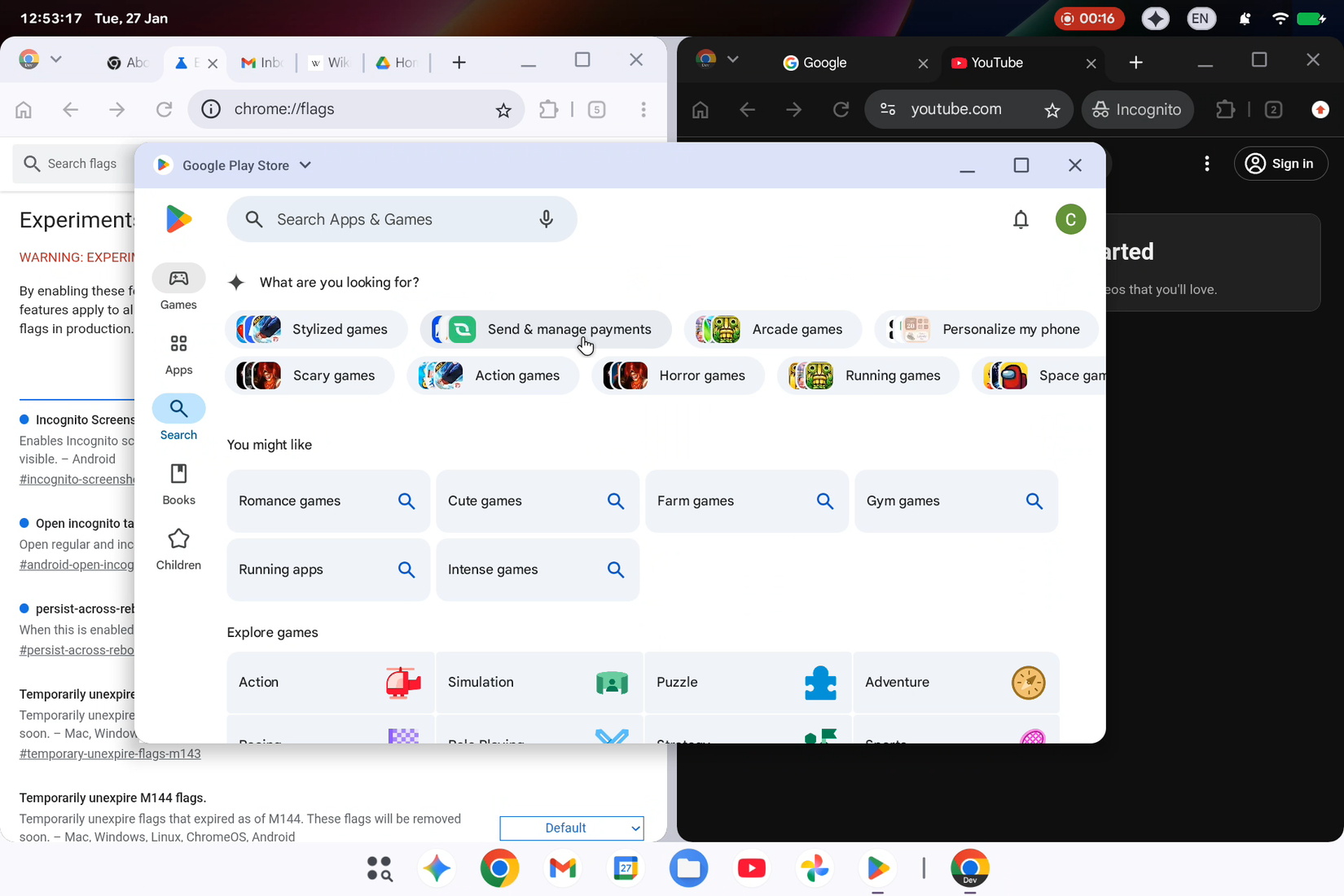Viewport: 1344px width, 896px height.
Task: Open the extensions puzzle icon in incognito window
Action: click(x=1225, y=109)
